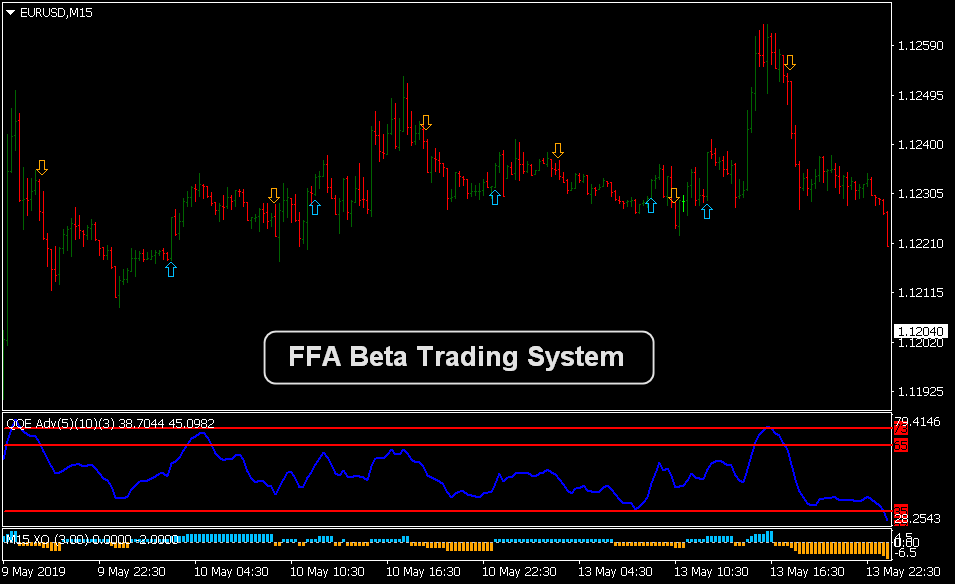Viewport: 955px width, 584px height.
Task: Click the sell arrow above the 10 May 10:30 area
Action: click(427, 122)
